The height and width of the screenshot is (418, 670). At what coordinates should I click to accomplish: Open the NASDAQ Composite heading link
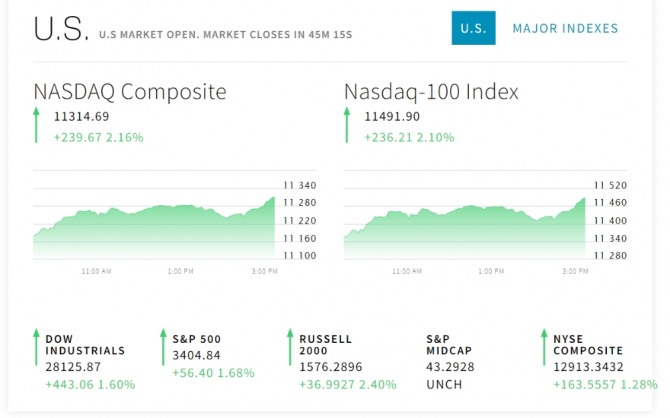click(x=130, y=92)
